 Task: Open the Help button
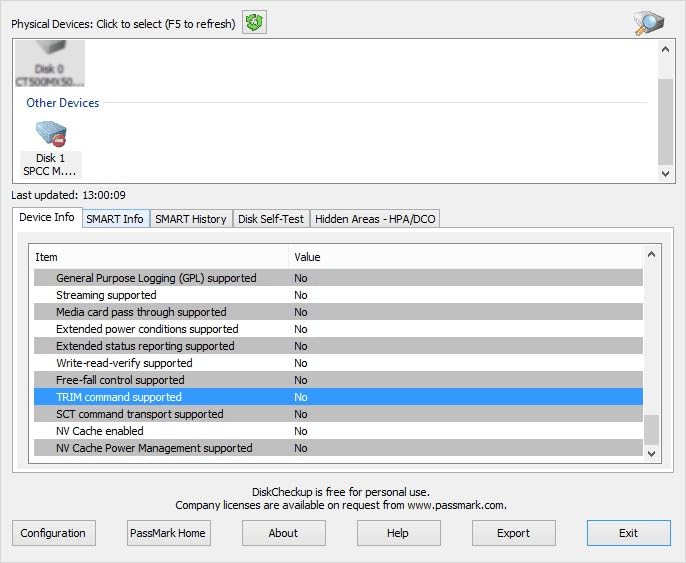[399, 533]
